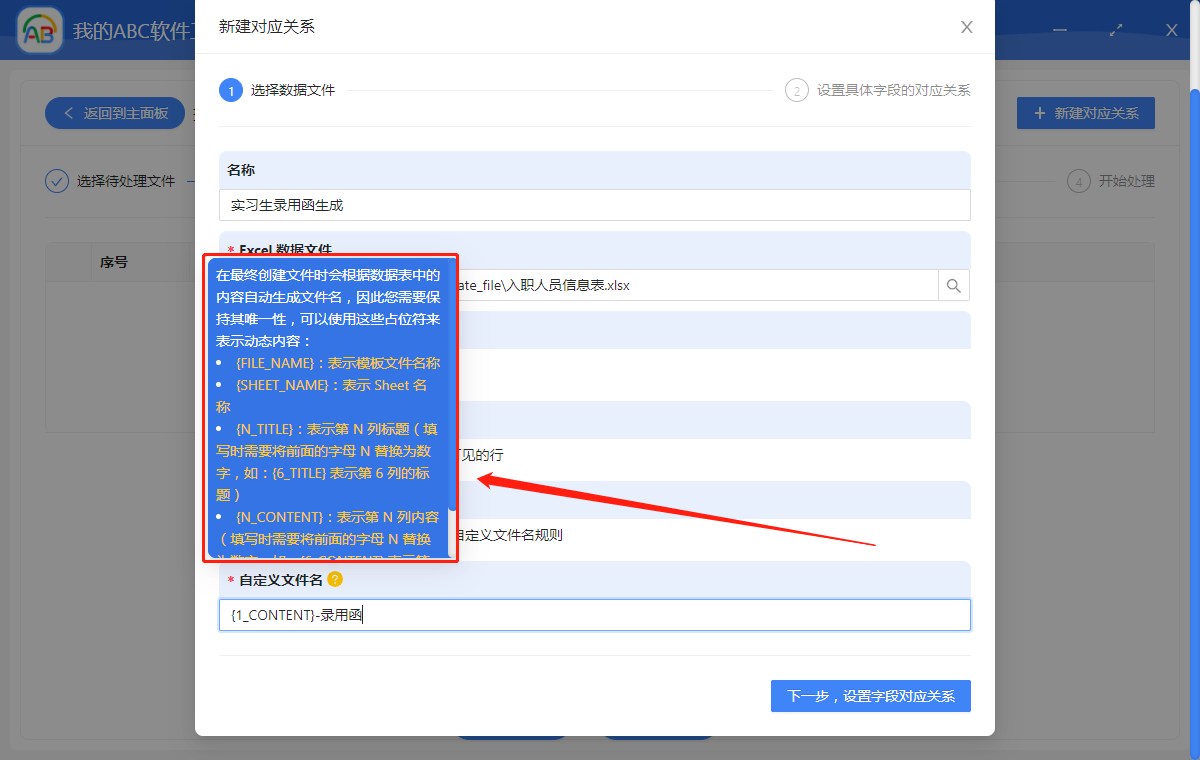Close the 新建对应关系 dialog
Viewport: 1200px width, 760px height.
click(x=966, y=27)
